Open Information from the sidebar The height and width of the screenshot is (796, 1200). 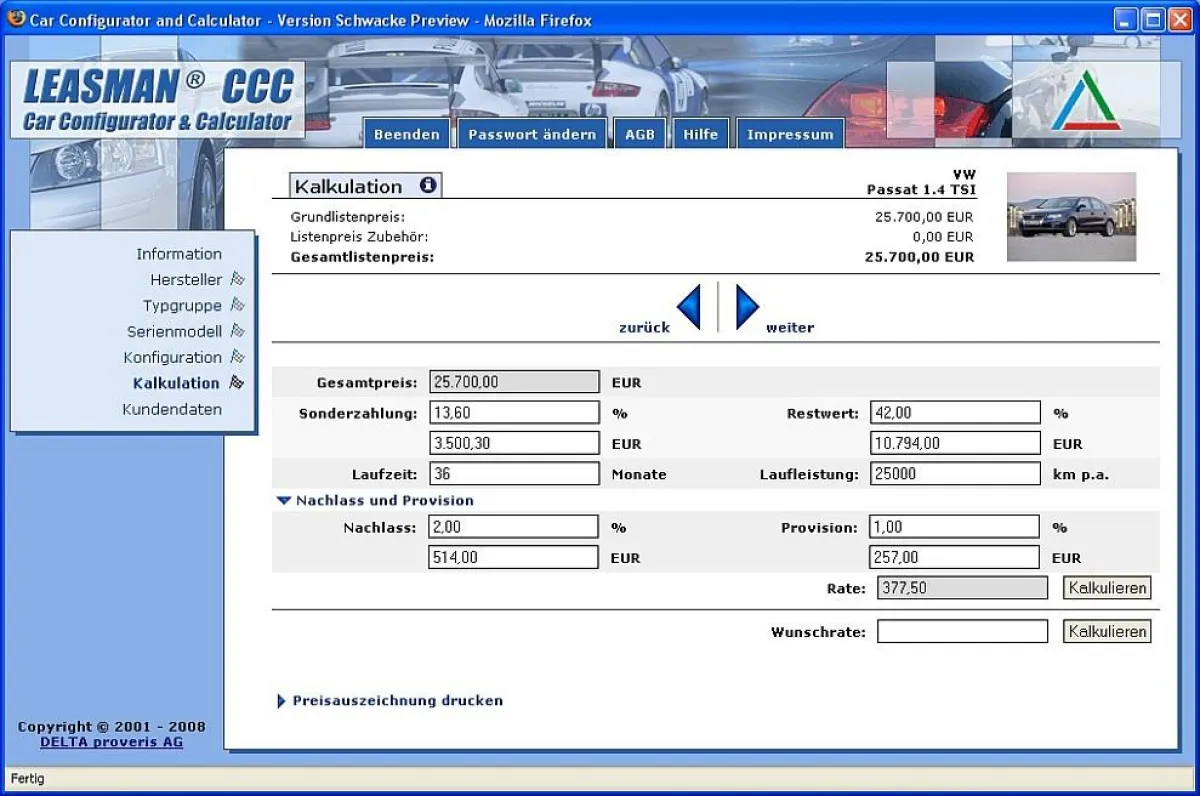pyautogui.click(x=178, y=253)
